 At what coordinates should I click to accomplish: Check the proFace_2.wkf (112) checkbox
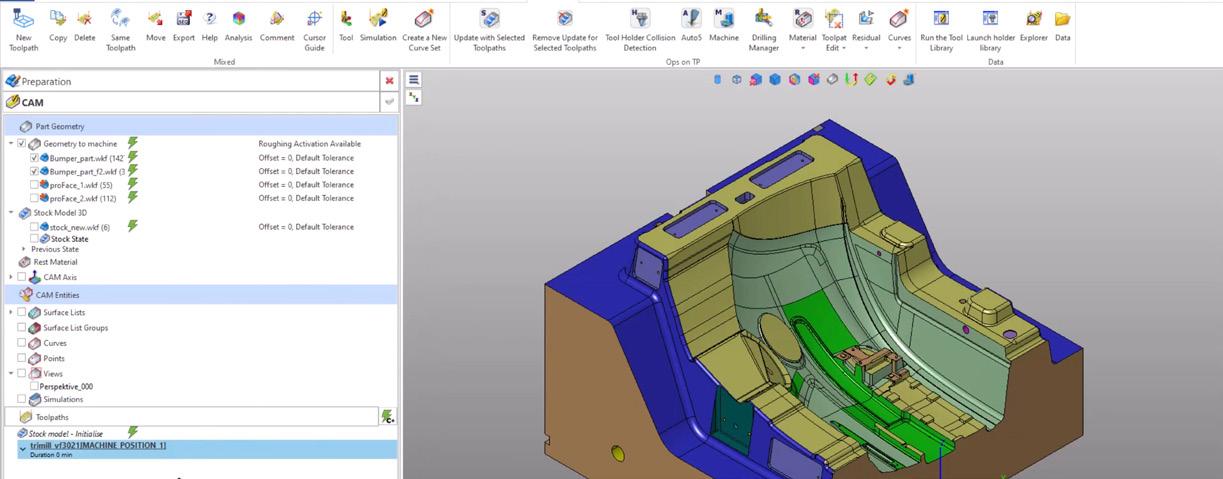coord(35,198)
